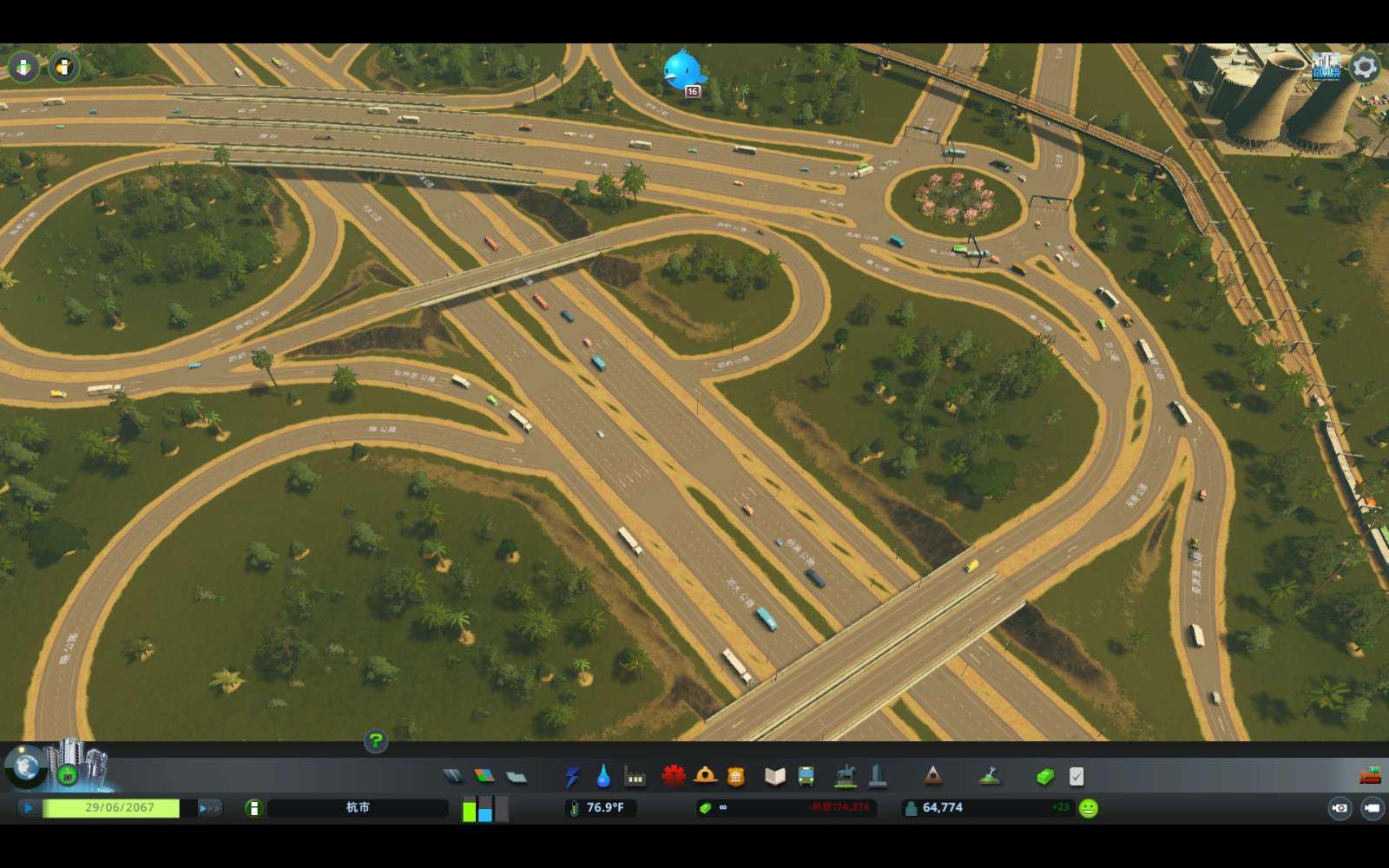Open city info icon beside city name

253,808
